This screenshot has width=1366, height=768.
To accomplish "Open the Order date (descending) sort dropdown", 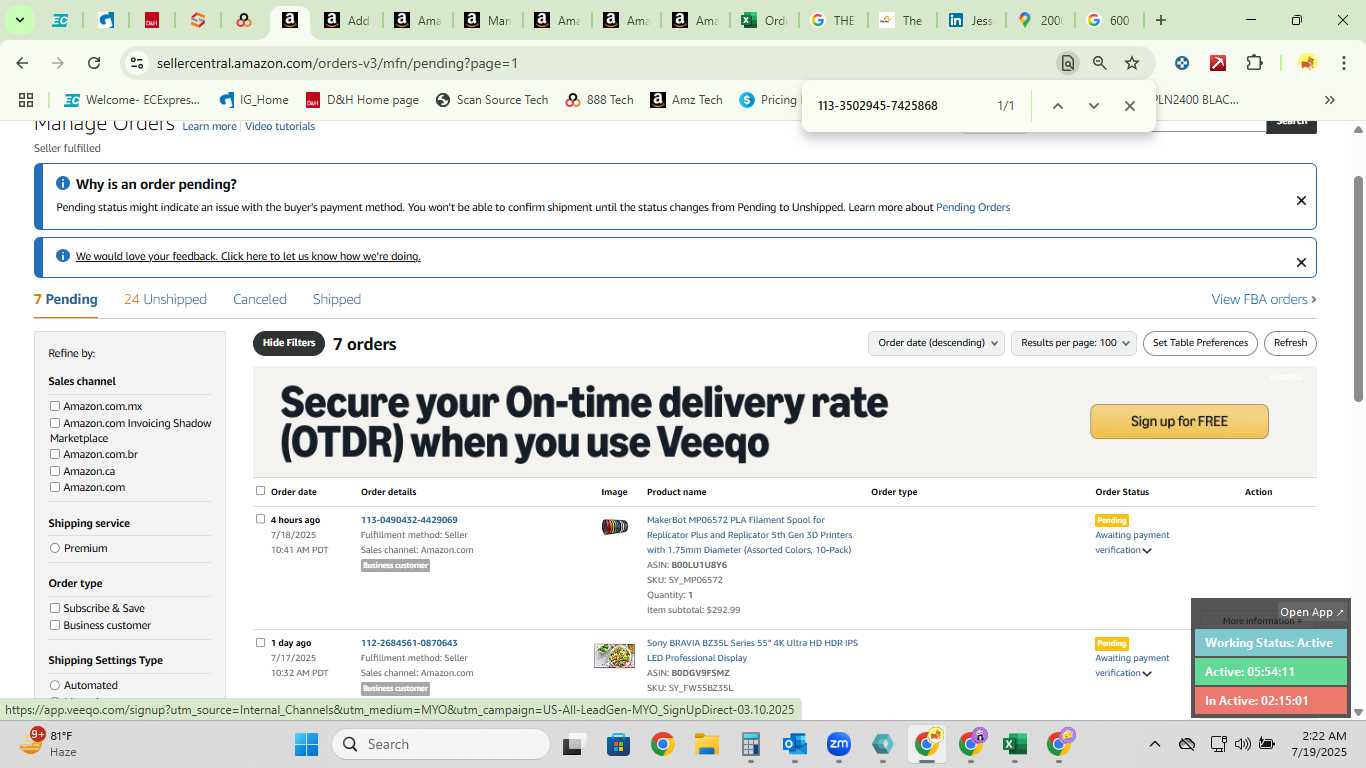I will click(x=936, y=343).
